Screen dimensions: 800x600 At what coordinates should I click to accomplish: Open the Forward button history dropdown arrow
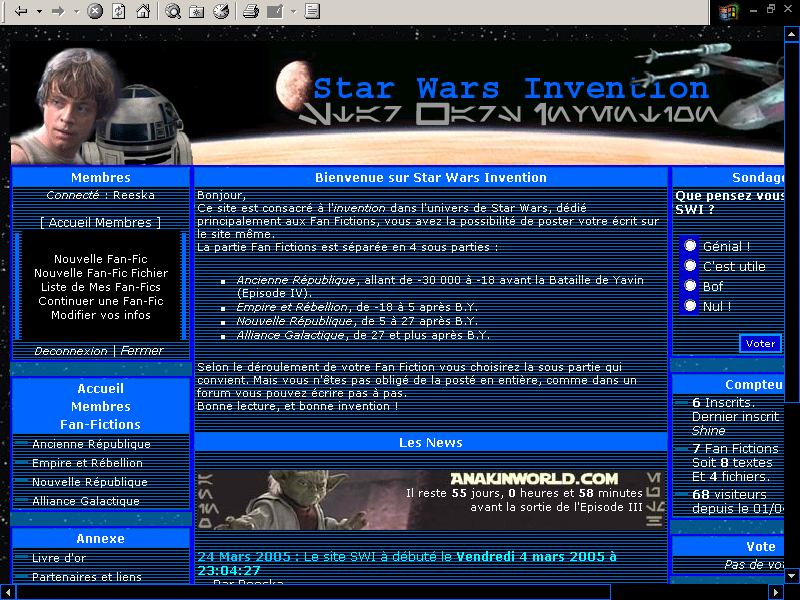tap(77, 11)
